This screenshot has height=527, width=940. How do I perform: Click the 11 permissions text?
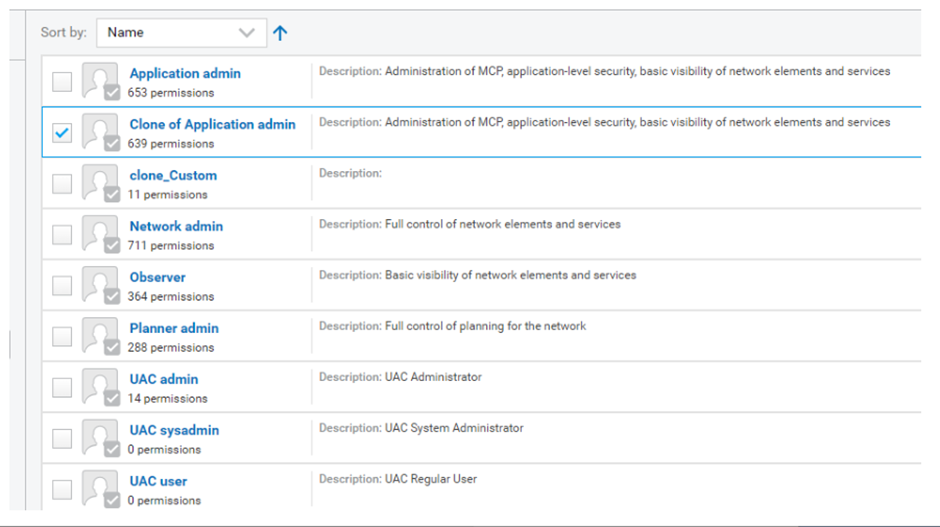tap(167, 195)
